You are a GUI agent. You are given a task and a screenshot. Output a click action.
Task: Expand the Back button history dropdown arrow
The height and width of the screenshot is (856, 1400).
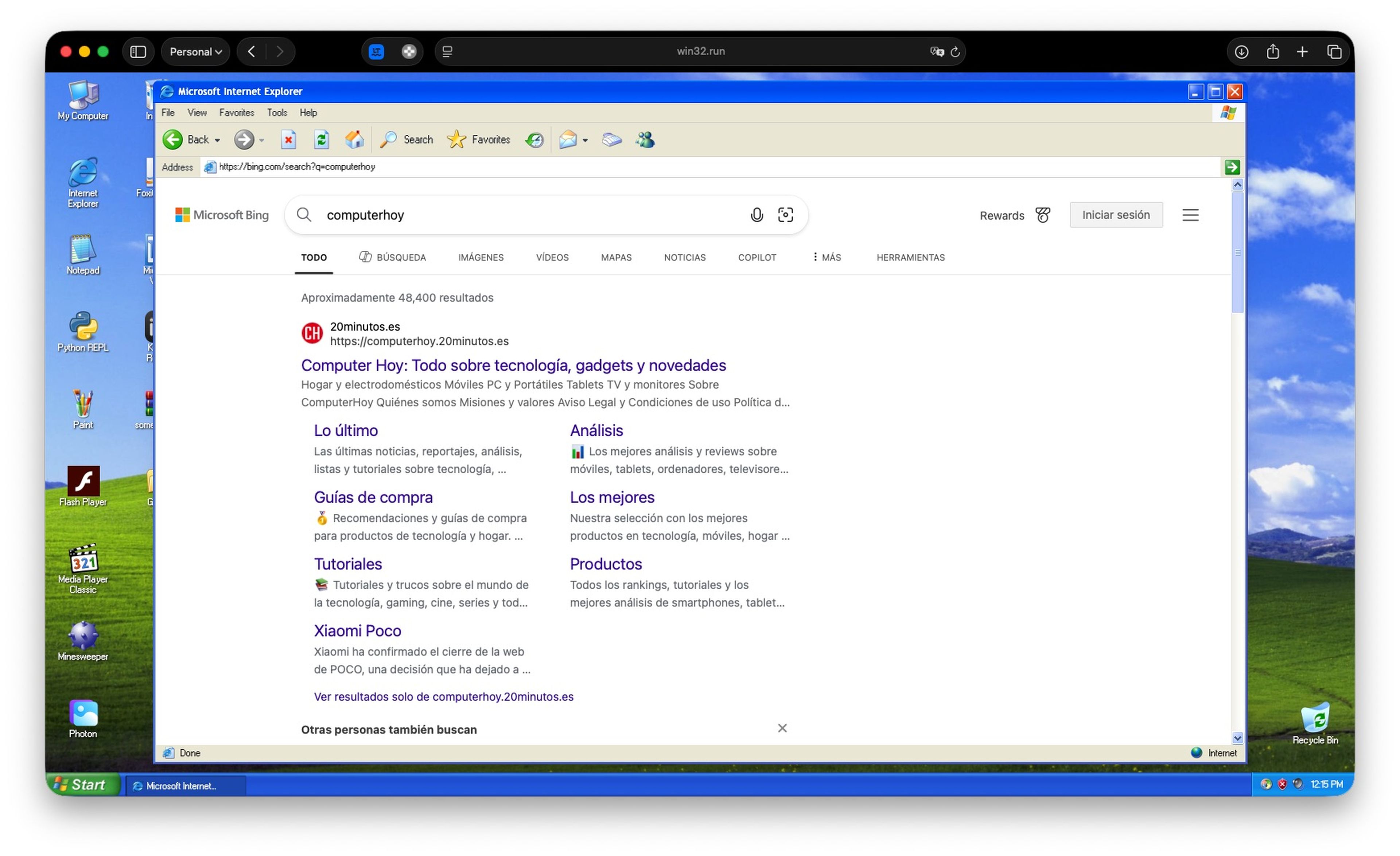tap(217, 140)
